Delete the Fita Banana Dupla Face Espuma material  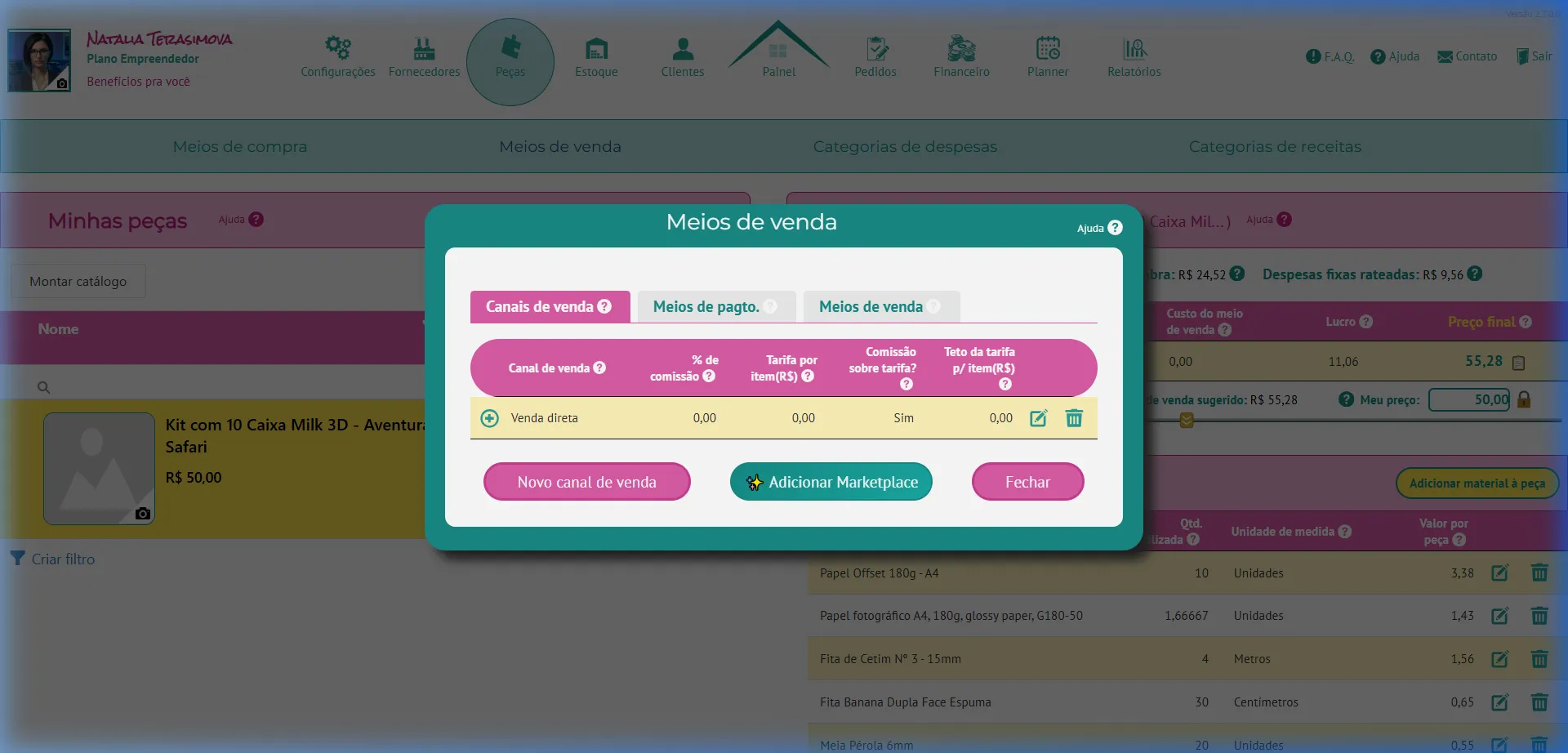(1540, 702)
